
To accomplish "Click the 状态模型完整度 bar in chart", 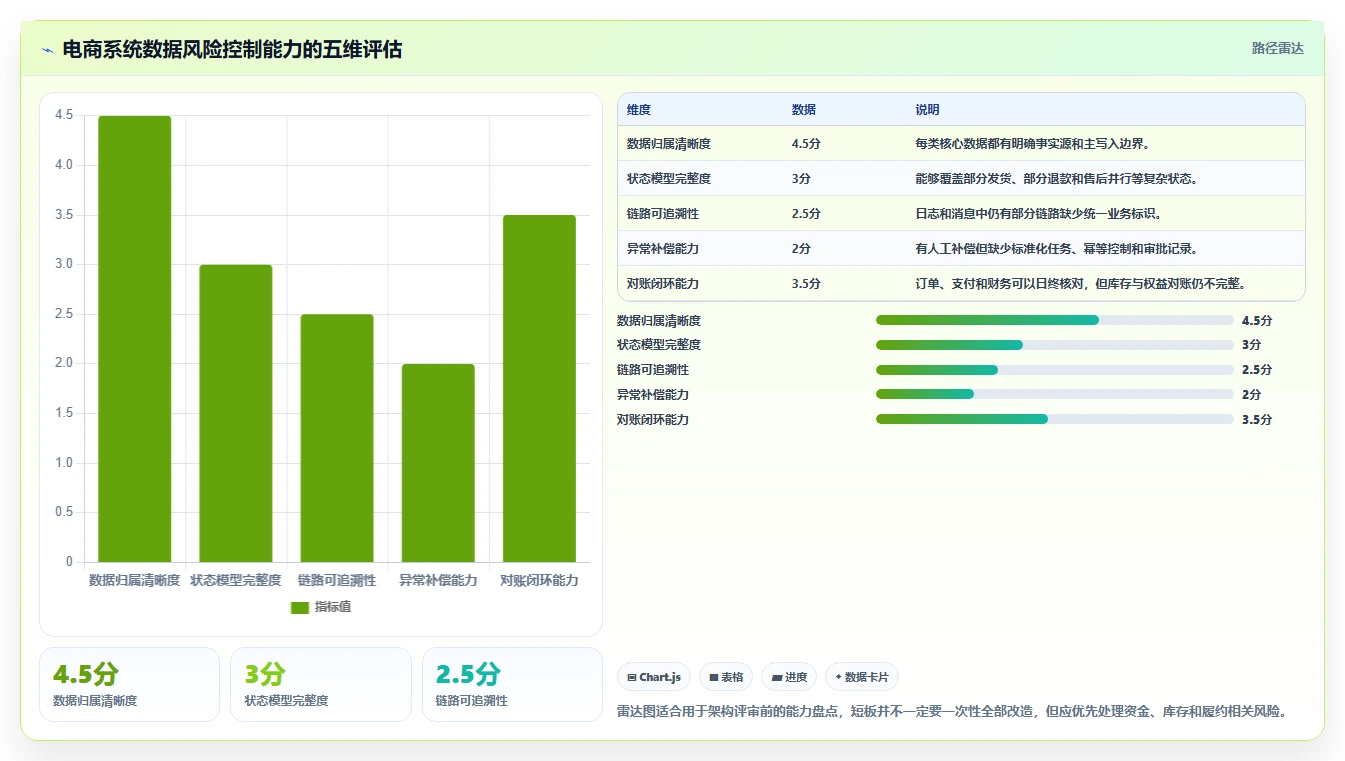I will [236, 413].
